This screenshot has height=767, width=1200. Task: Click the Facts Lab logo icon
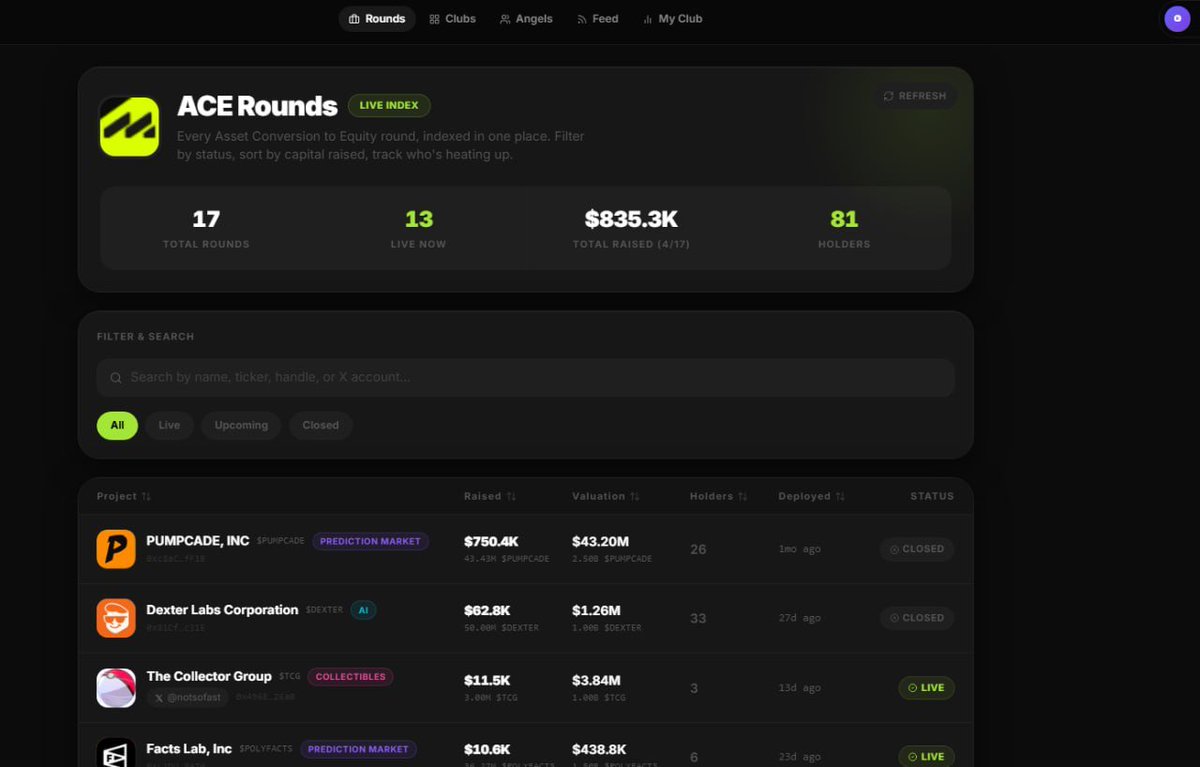116,753
